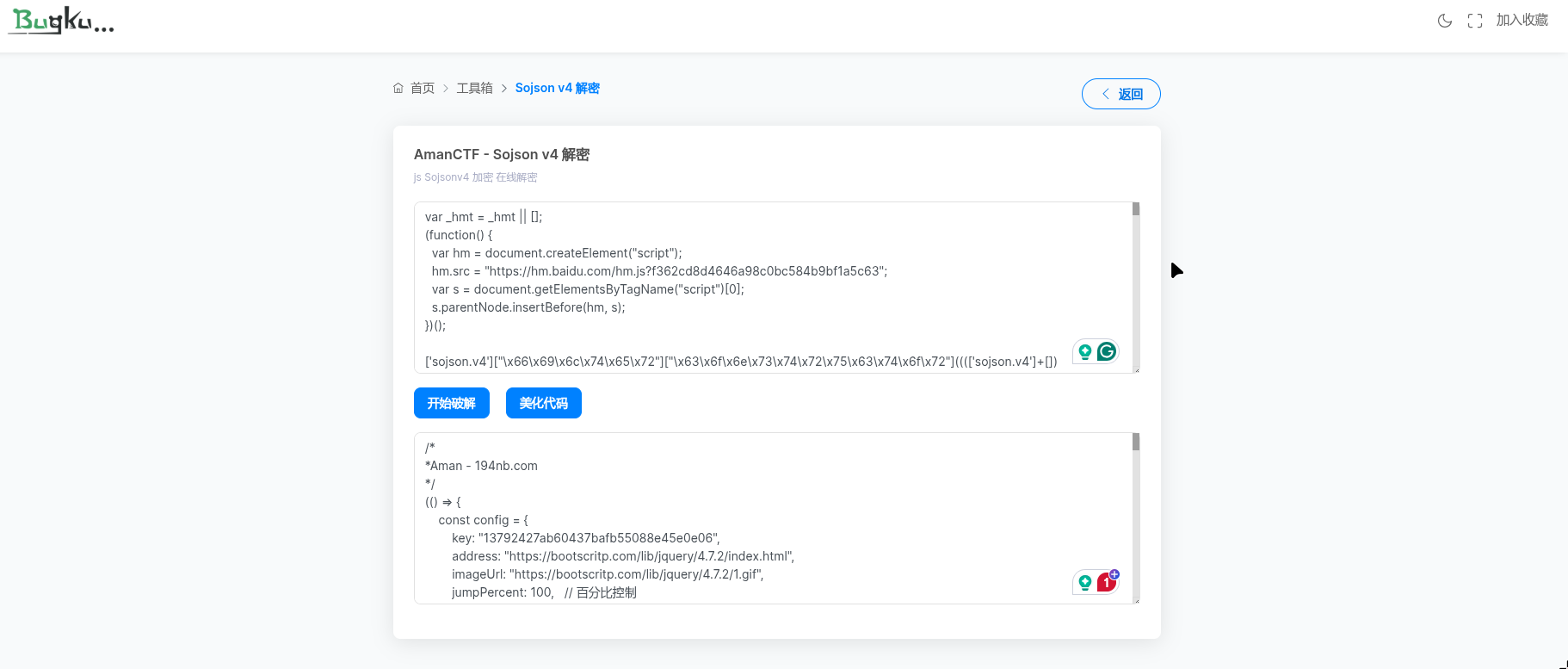Click the hm.src baidu URL line
Screen dimensions: 1568x669
click(660, 271)
